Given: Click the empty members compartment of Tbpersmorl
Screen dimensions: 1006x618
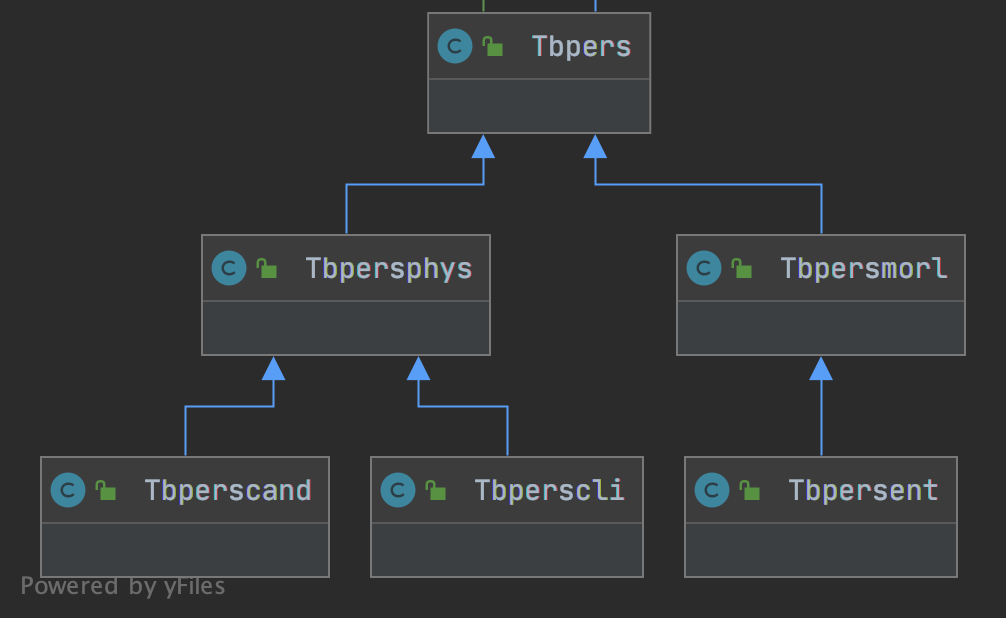Looking at the screenshot, I should [821, 328].
